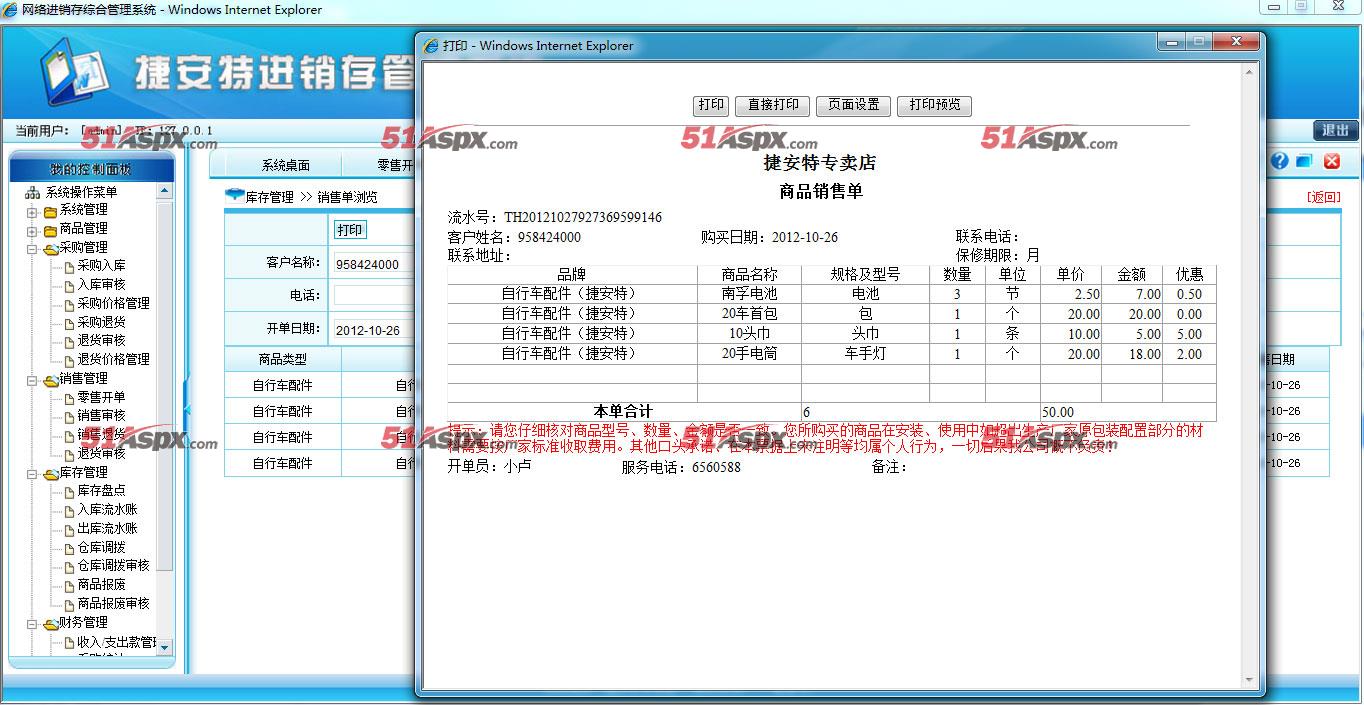Click the blue help question mark icon
1364x705 pixels.
(x=1280, y=161)
